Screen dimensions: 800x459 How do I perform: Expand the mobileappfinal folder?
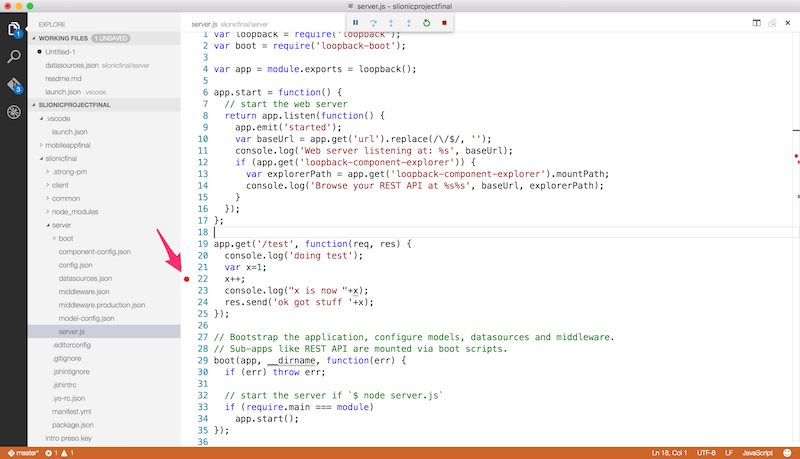pos(41,145)
